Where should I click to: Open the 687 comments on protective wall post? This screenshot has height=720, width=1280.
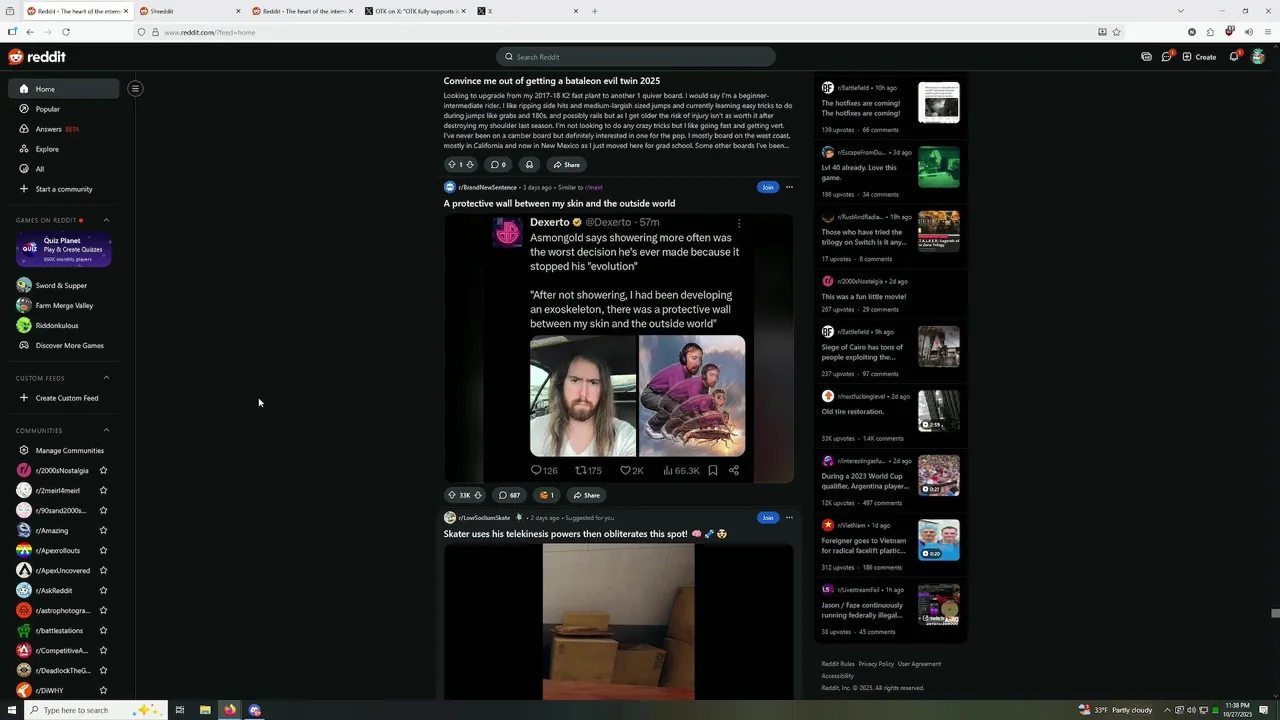[x=509, y=495]
